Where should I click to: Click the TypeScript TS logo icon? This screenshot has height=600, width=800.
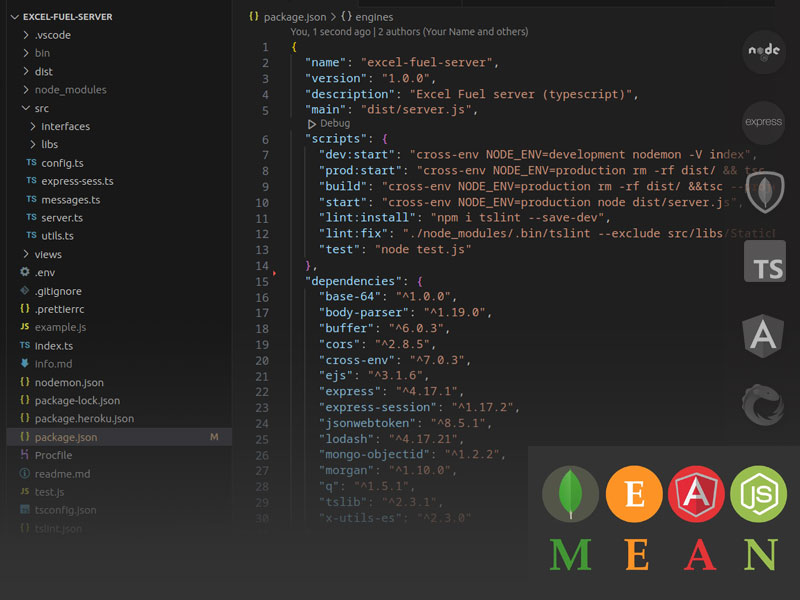point(764,262)
